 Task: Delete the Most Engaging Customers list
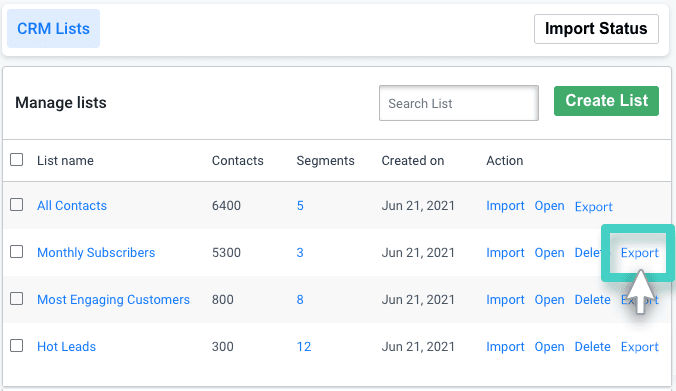[593, 300]
